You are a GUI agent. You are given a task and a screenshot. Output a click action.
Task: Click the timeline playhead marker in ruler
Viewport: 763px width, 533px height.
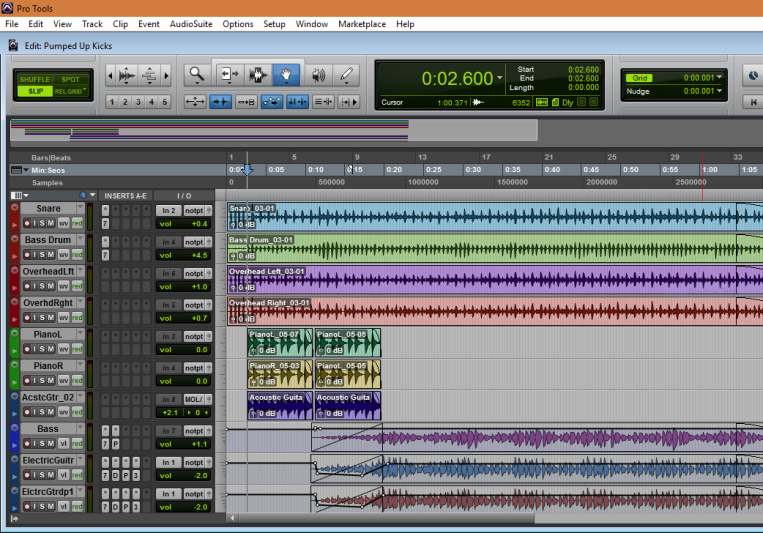click(x=247, y=170)
